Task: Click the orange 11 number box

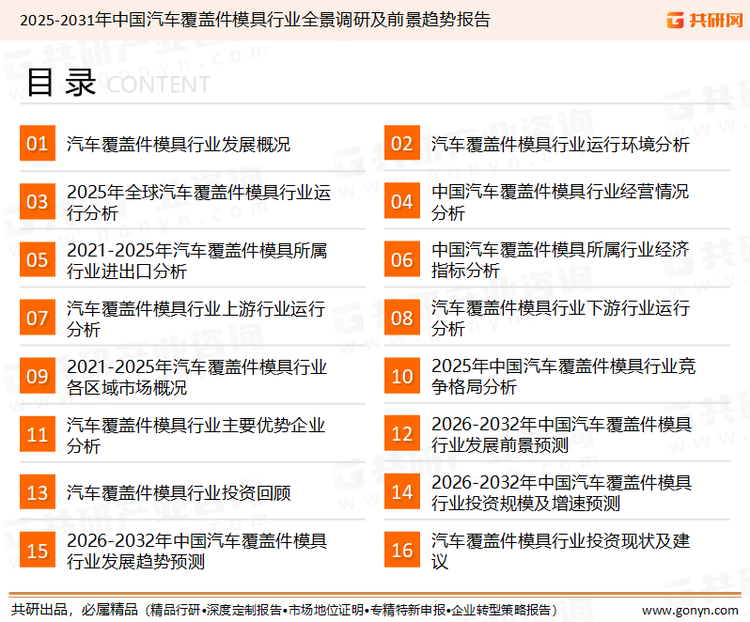Action: (37, 434)
